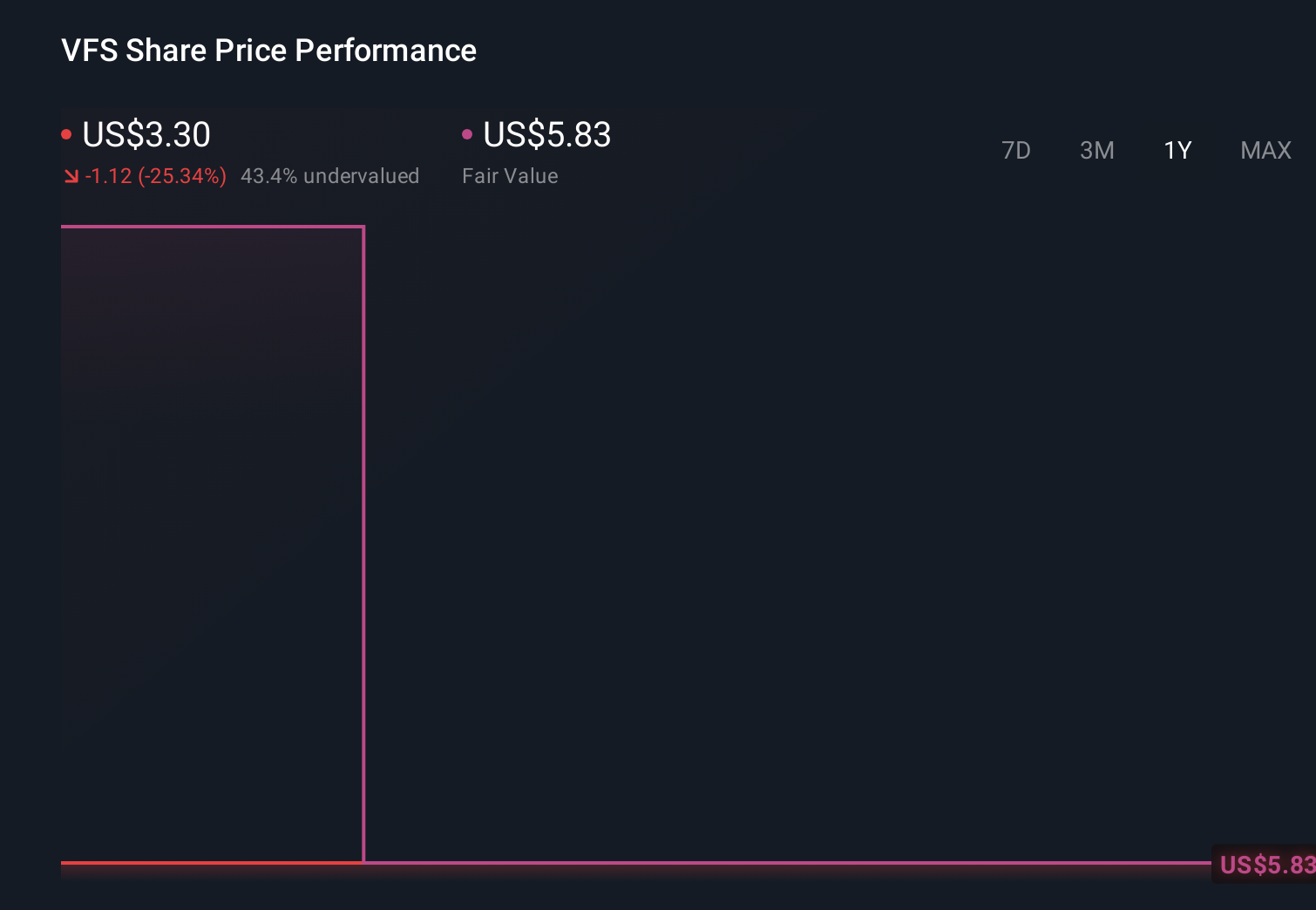1316x910 pixels.
Task: Open the MAX time range view
Action: click(x=1265, y=150)
